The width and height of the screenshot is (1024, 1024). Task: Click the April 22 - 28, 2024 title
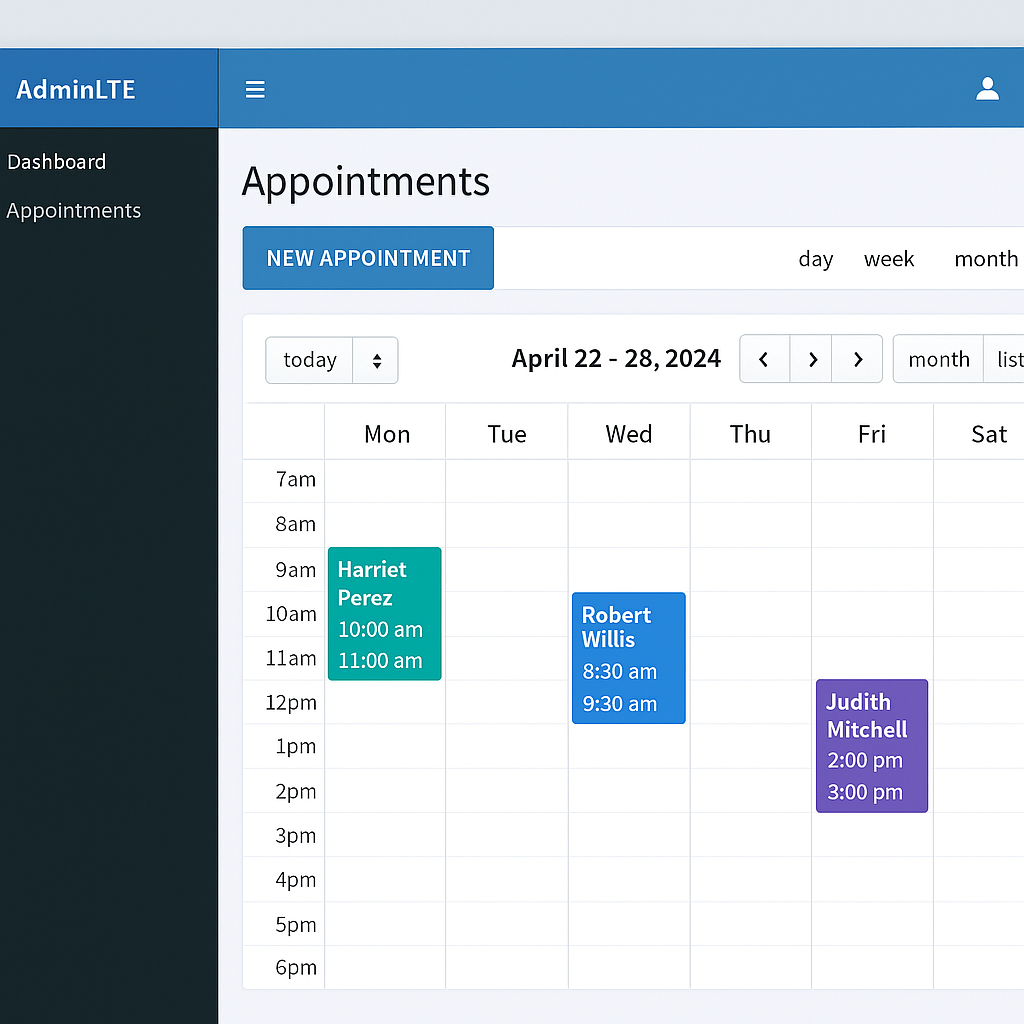(x=616, y=358)
